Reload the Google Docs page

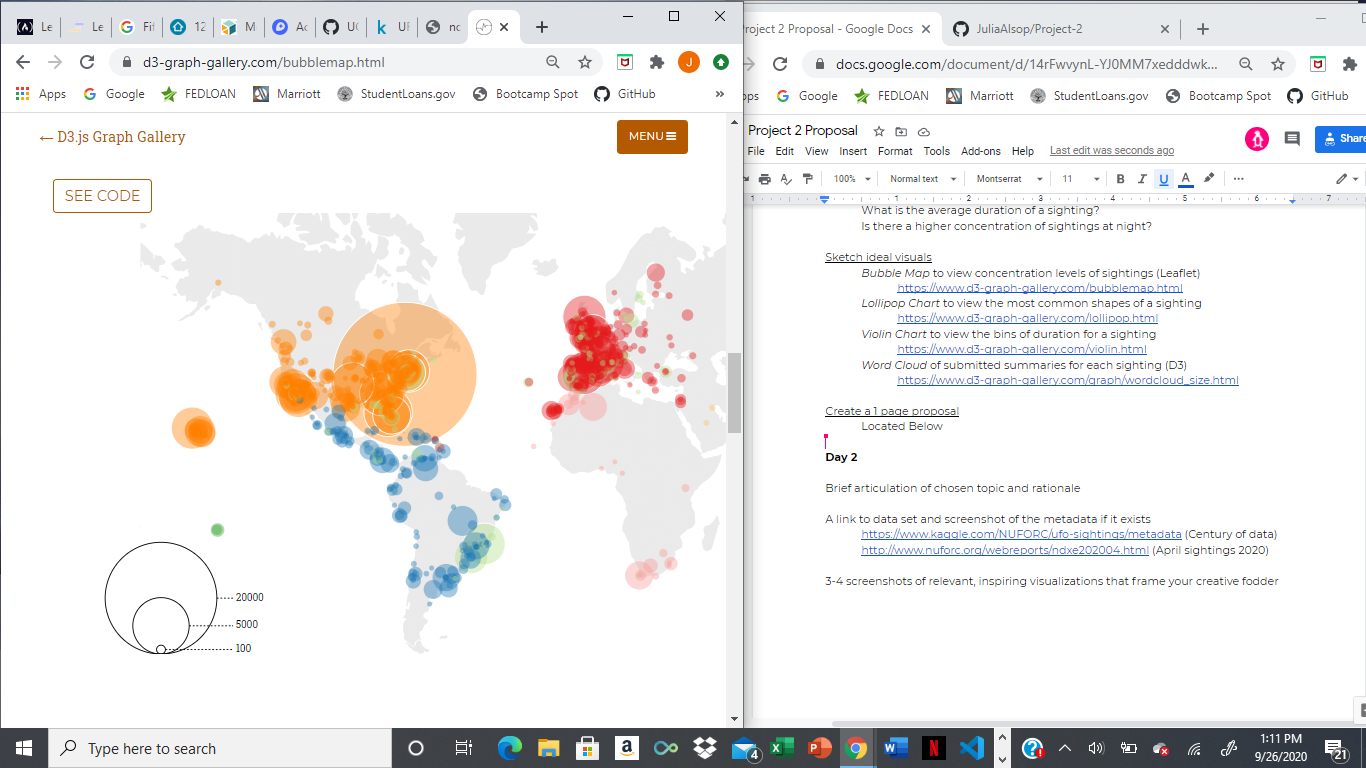(781, 64)
